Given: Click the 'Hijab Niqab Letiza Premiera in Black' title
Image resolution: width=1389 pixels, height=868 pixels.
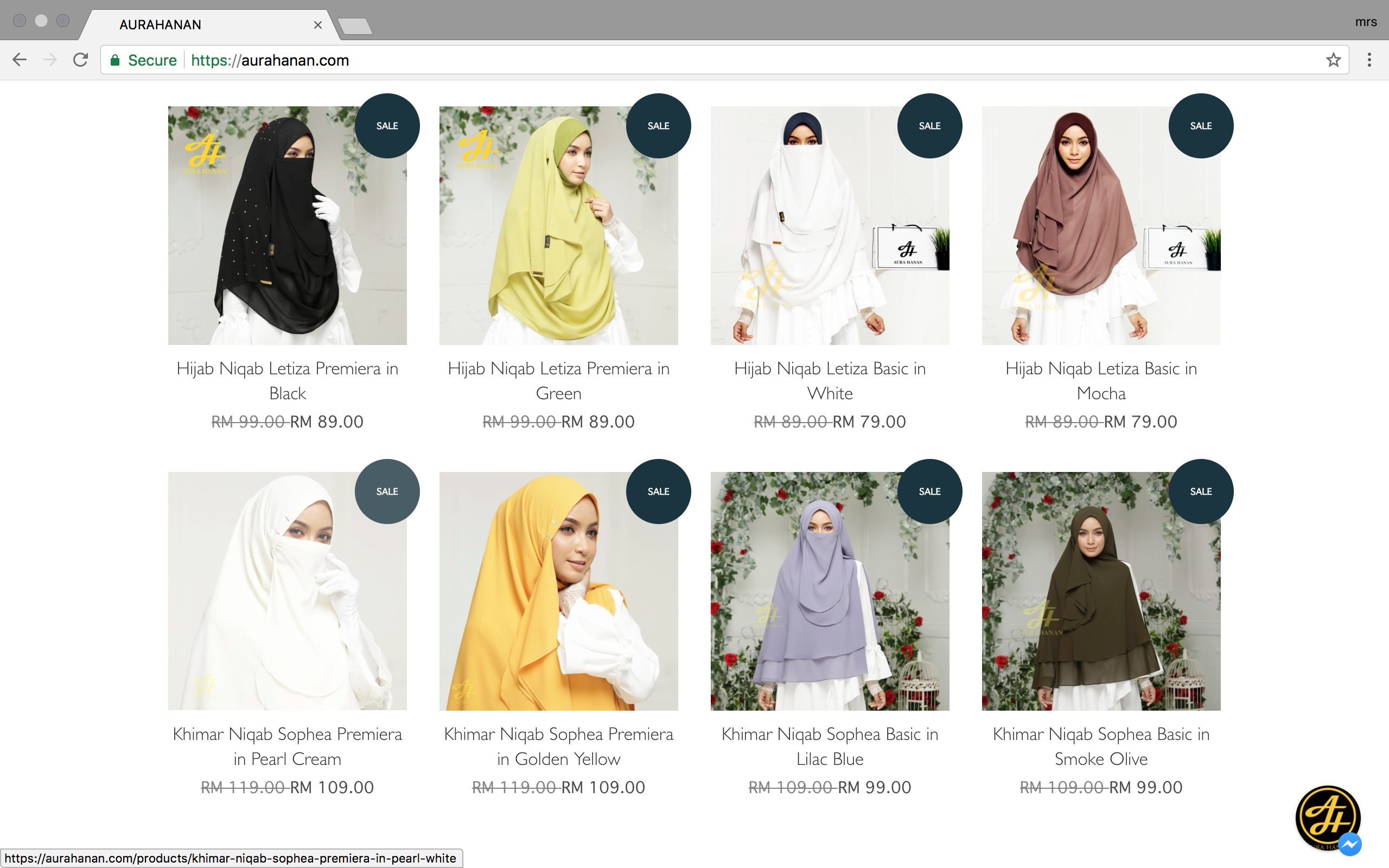Looking at the screenshot, I should (x=288, y=381).
